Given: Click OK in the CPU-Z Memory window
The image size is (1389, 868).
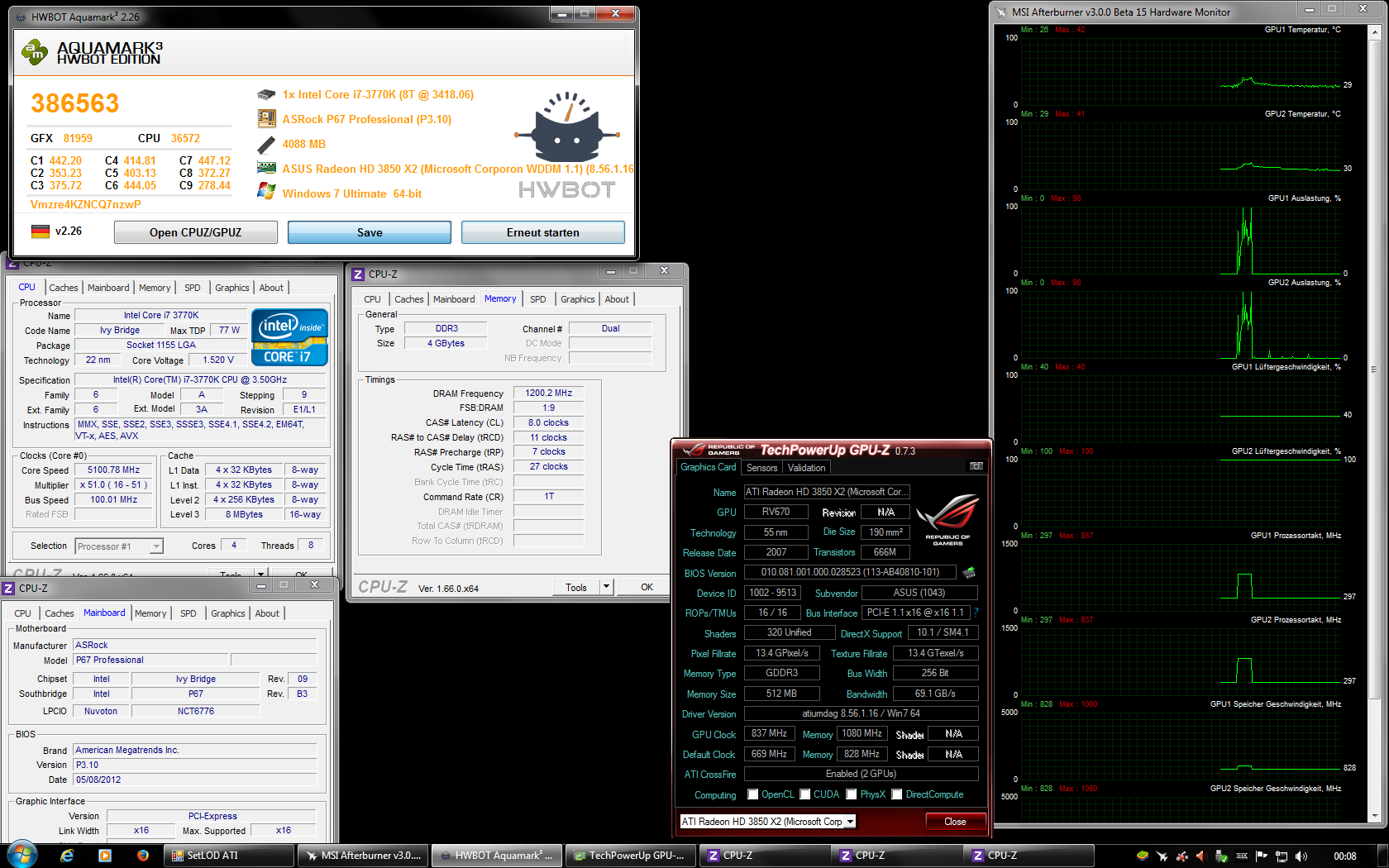Looking at the screenshot, I should tap(647, 587).
